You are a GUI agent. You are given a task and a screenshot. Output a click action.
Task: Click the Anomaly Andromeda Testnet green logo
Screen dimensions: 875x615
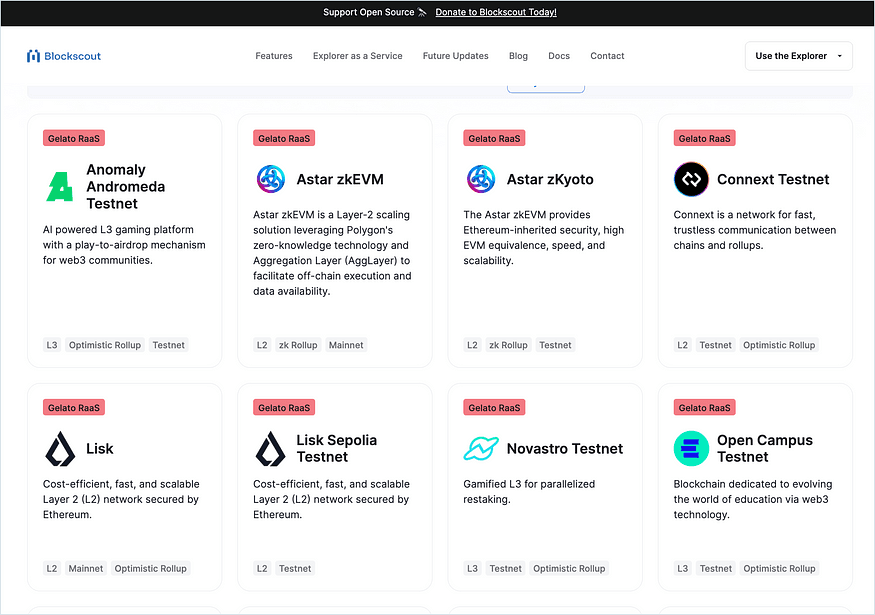(60, 186)
